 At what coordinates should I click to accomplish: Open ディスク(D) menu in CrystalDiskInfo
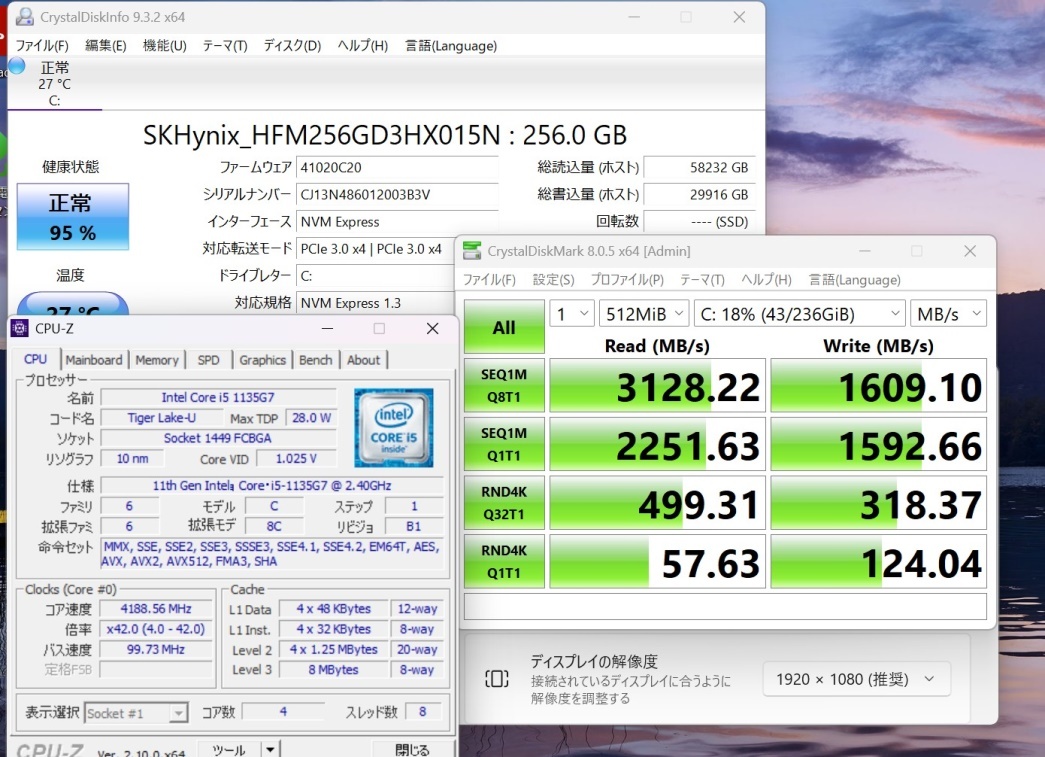[292, 45]
